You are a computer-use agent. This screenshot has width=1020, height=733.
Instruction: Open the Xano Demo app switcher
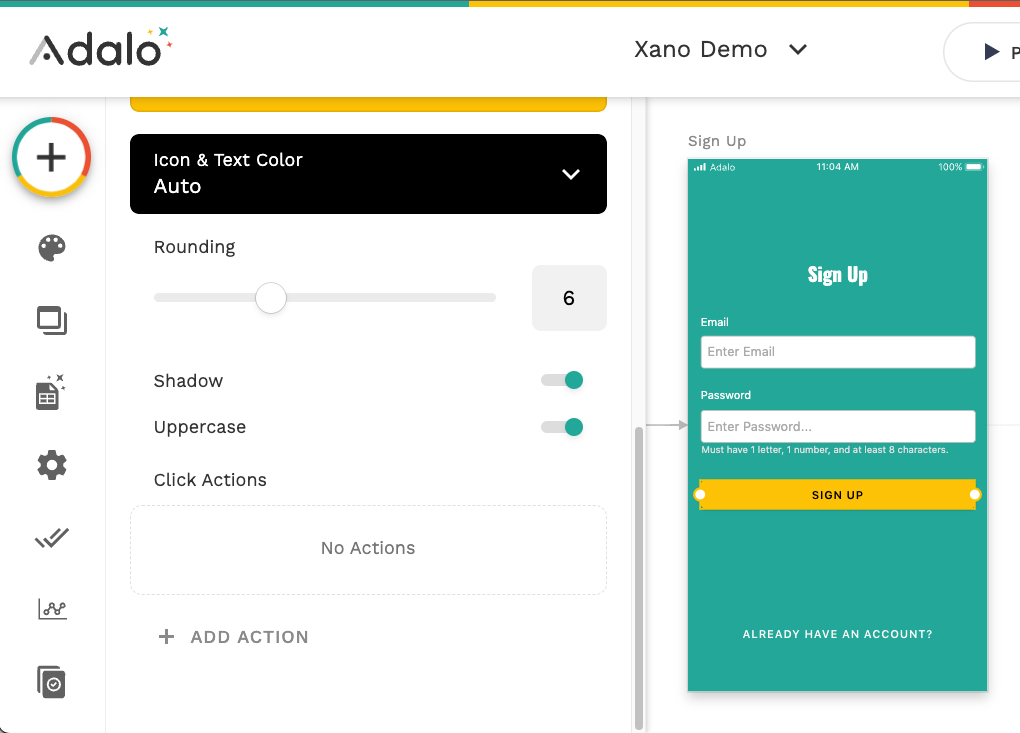[720, 50]
